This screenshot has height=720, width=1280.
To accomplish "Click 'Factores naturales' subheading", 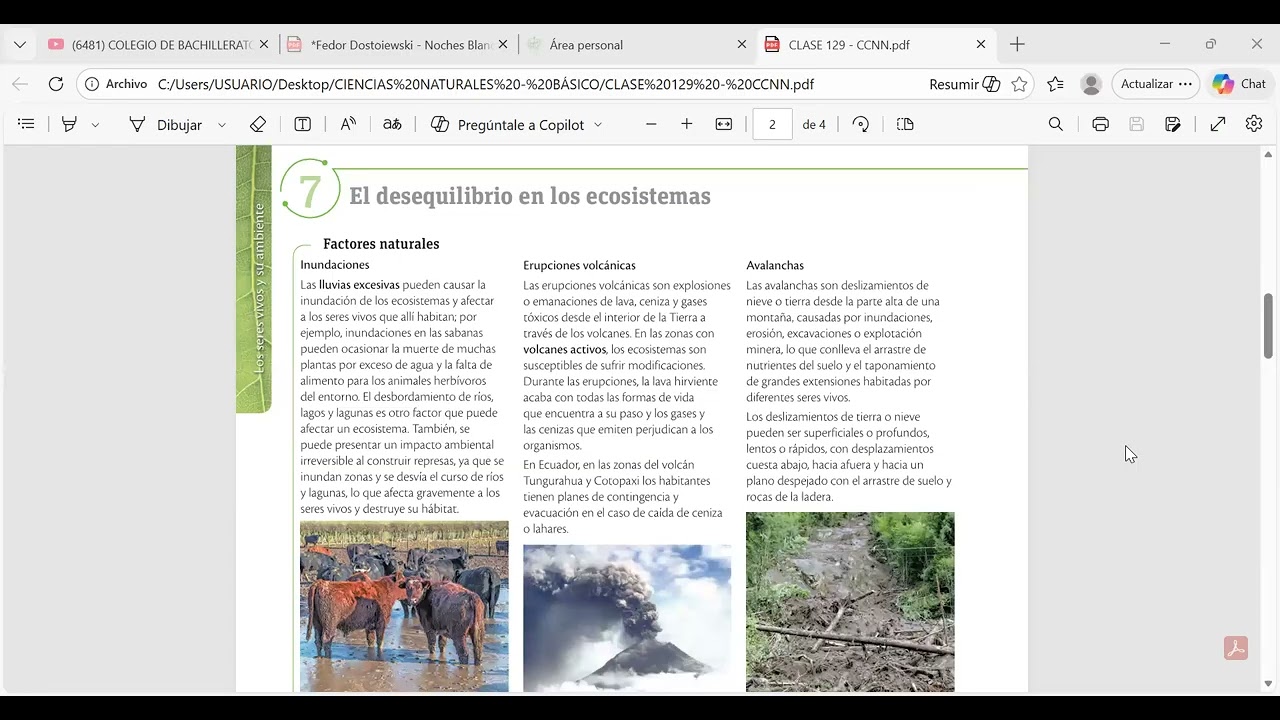I will (x=381, y=244).
